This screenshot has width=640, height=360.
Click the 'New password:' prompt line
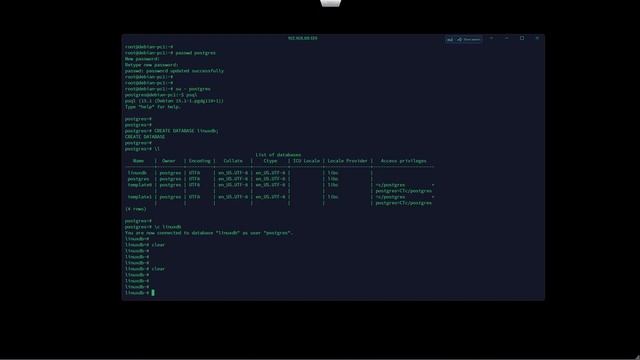[142, 59]
